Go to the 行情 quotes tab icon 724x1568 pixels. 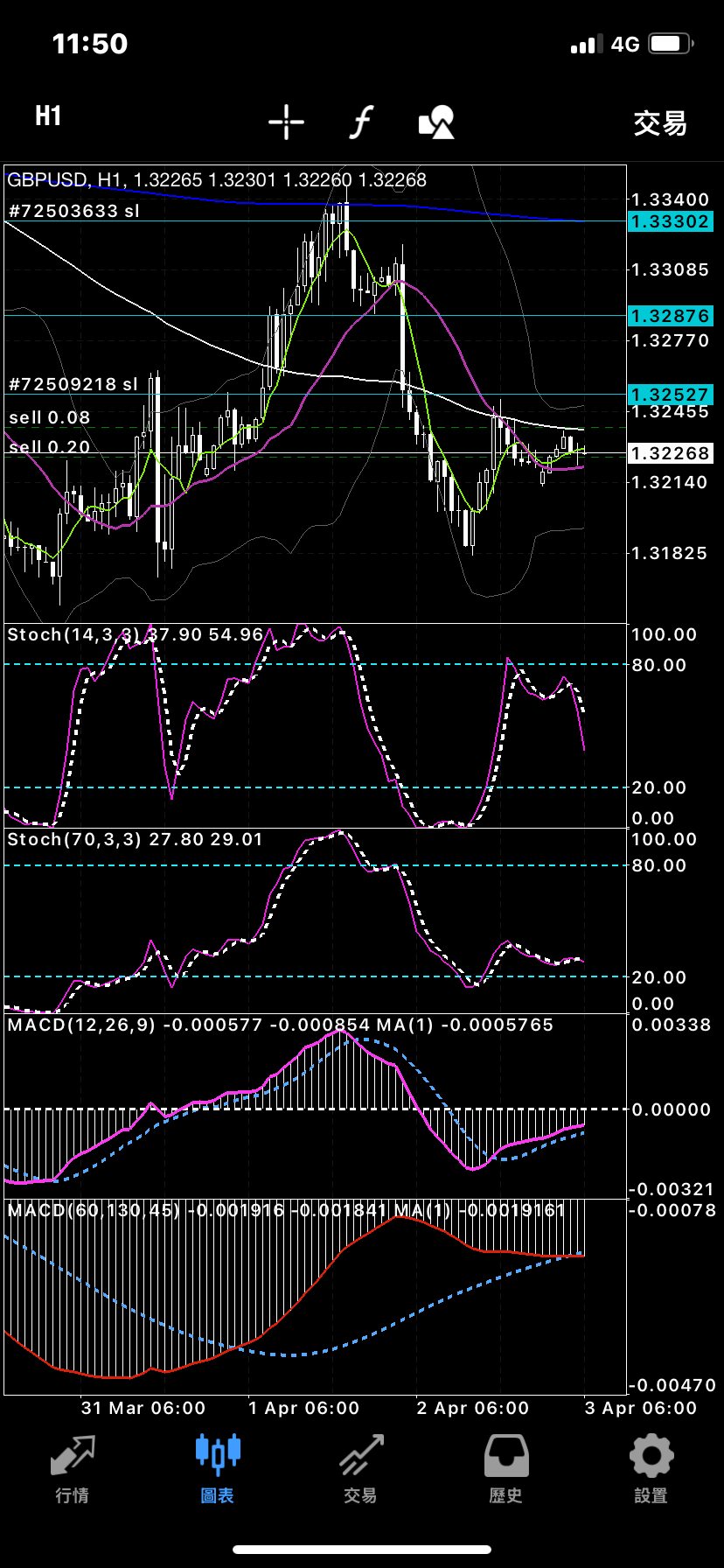coord(73,1457)
